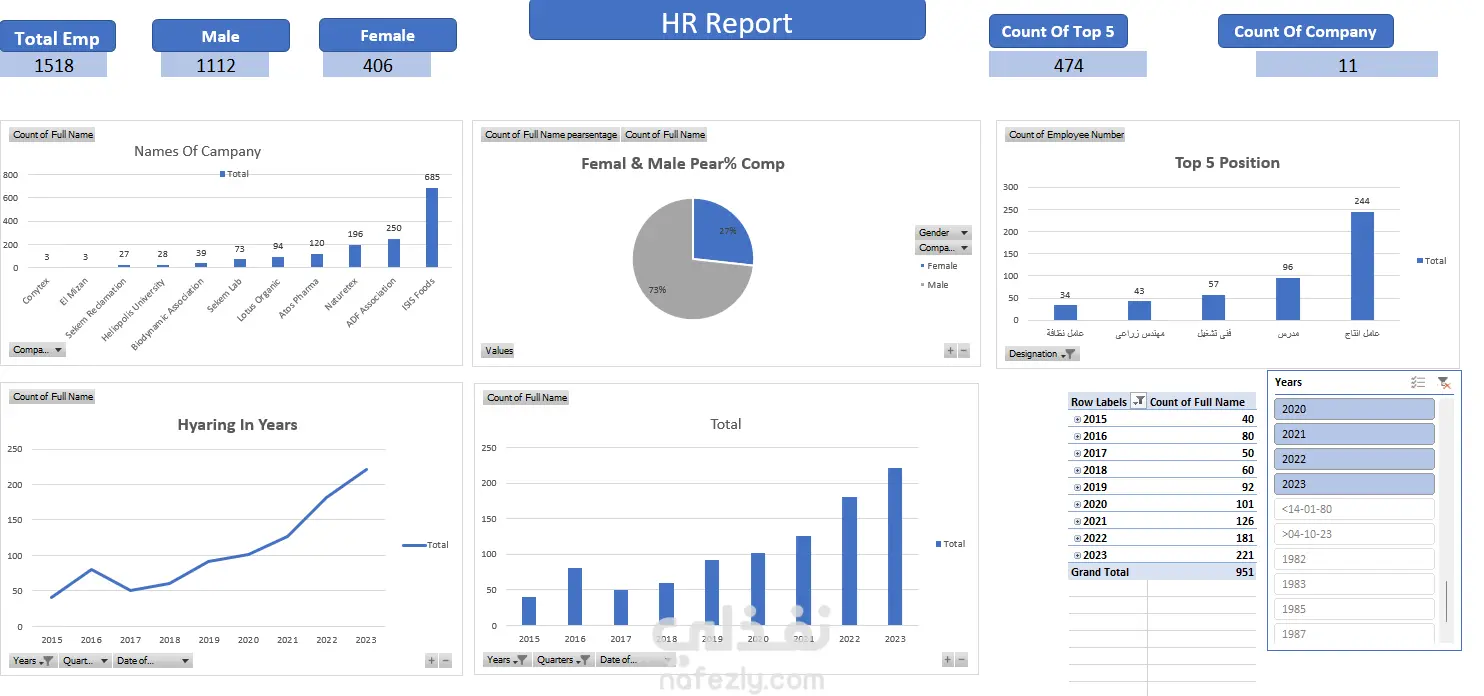Image resolution: width=1484 pixels, height=696 pixels.
Task: Select the Total Emp header shape
Action: (x=58, y=38)
